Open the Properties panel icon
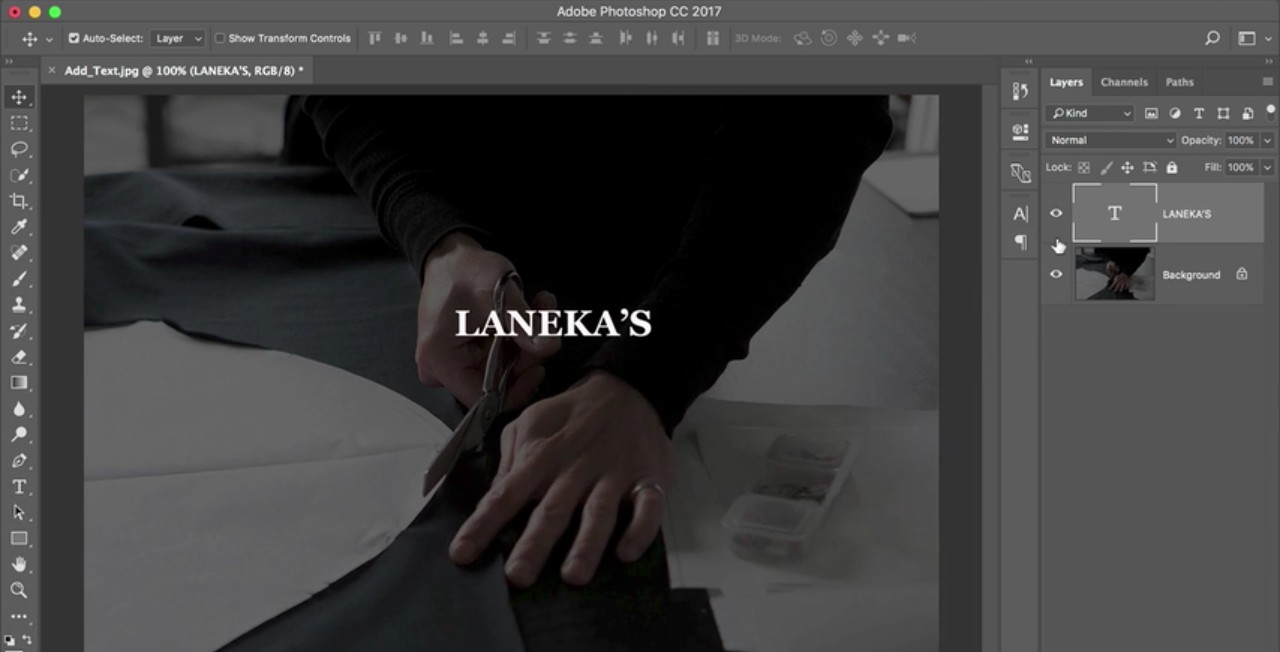 tap(1020, 131)
